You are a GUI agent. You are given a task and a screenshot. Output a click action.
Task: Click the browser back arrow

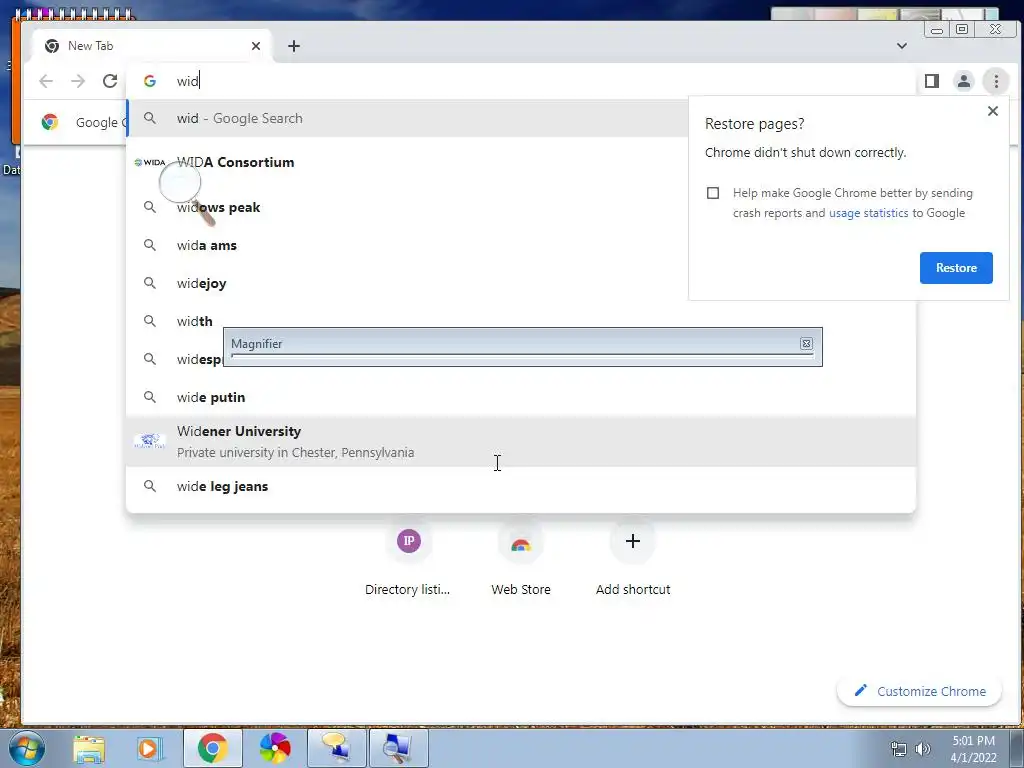click(x=46, y=81)
